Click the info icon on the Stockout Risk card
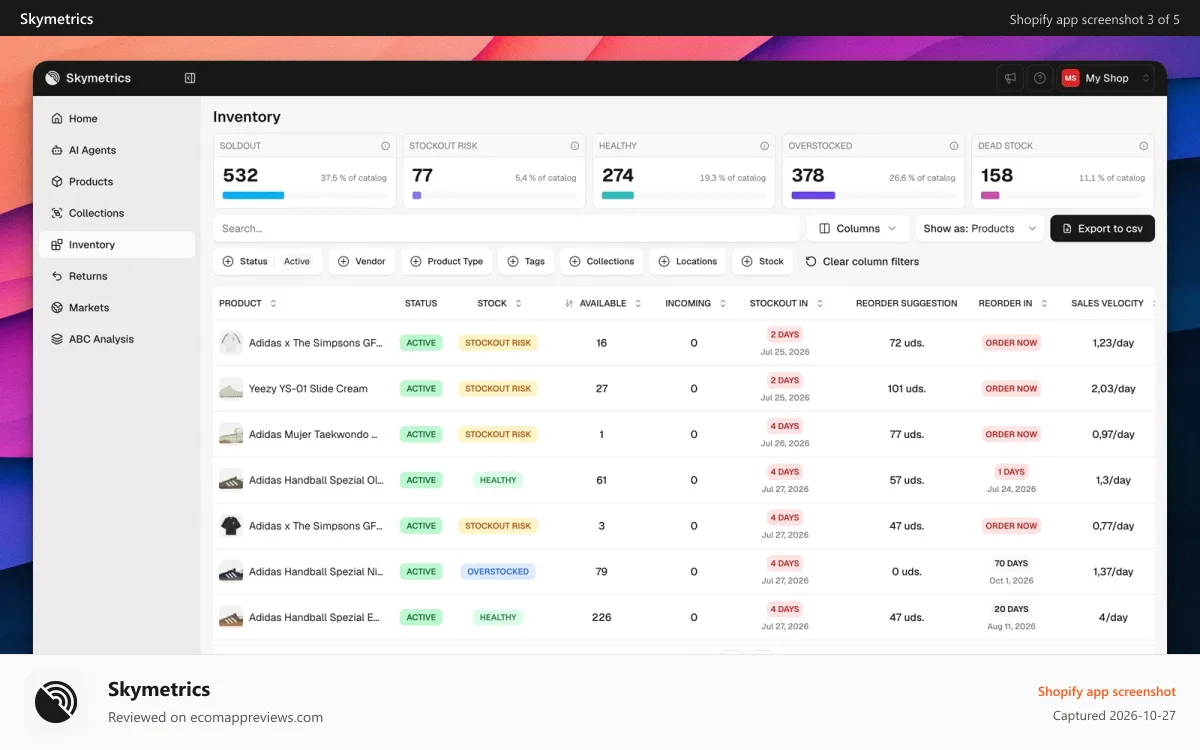Viewport: 1200px width, 750px height. click(x=574, y=146)
